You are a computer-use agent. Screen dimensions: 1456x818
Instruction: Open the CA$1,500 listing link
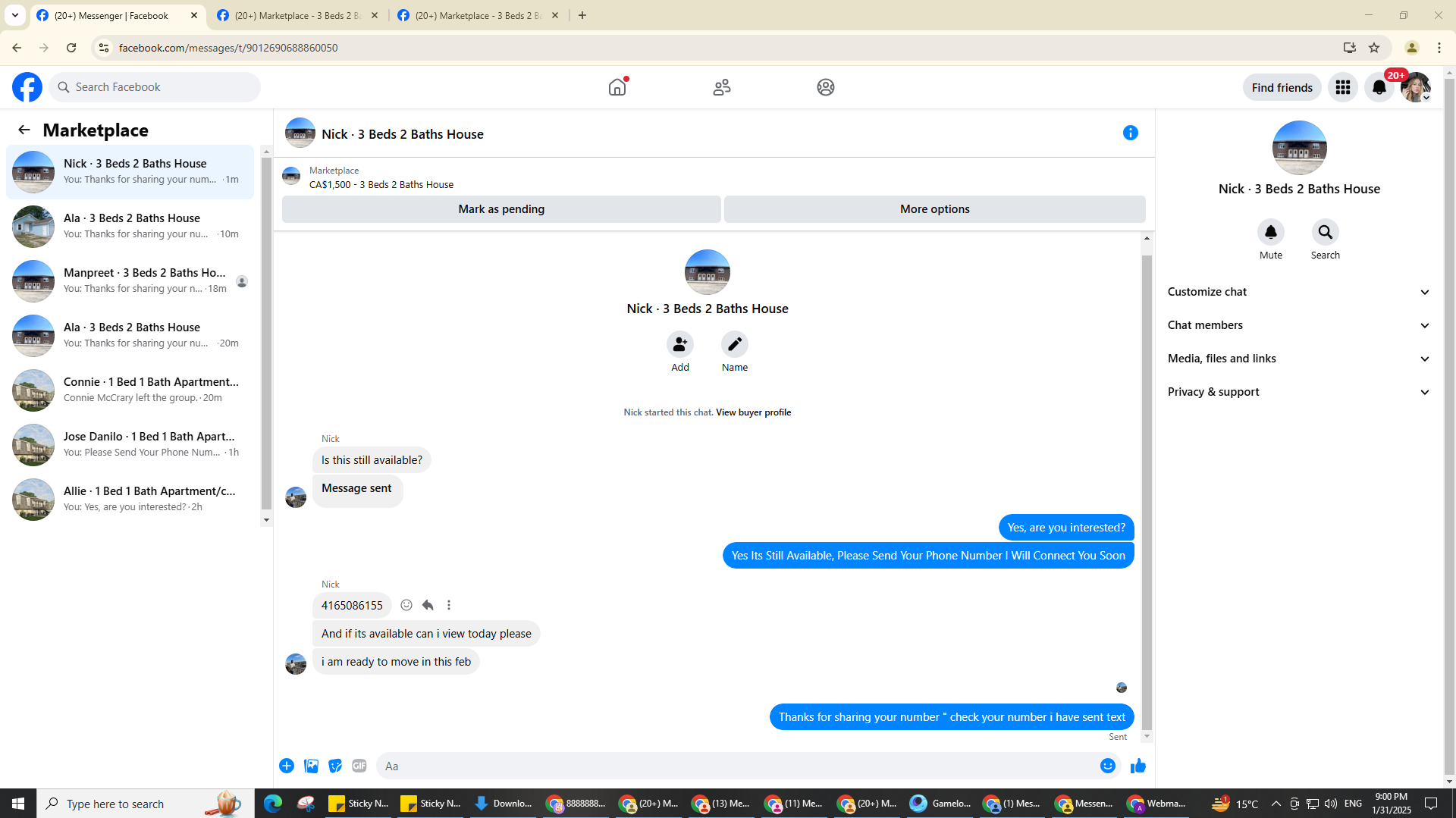coord(381,184)
